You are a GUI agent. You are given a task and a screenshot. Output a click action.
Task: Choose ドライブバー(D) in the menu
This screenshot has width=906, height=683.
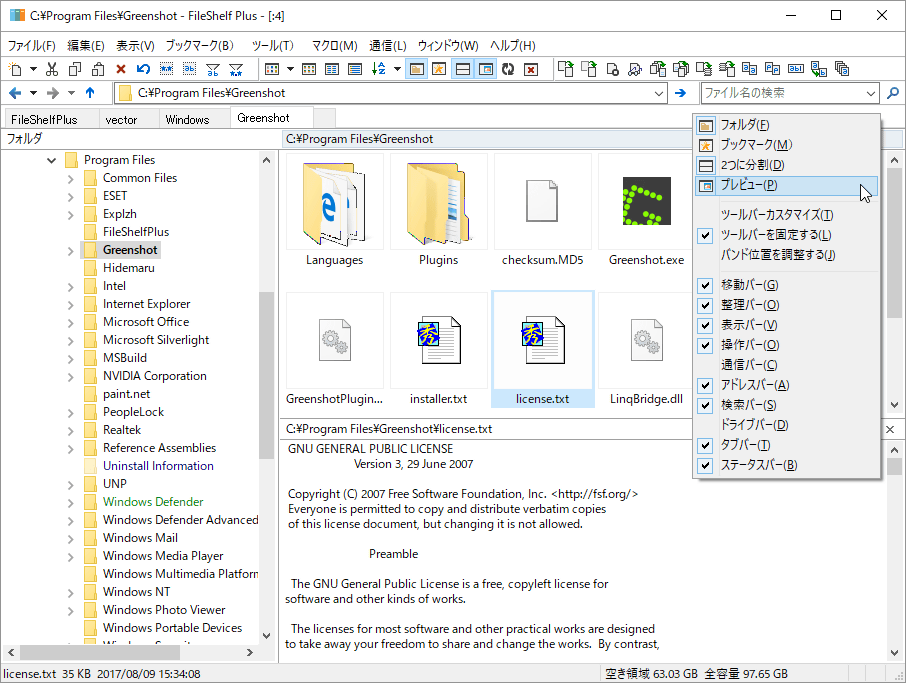tap(787, 425)
